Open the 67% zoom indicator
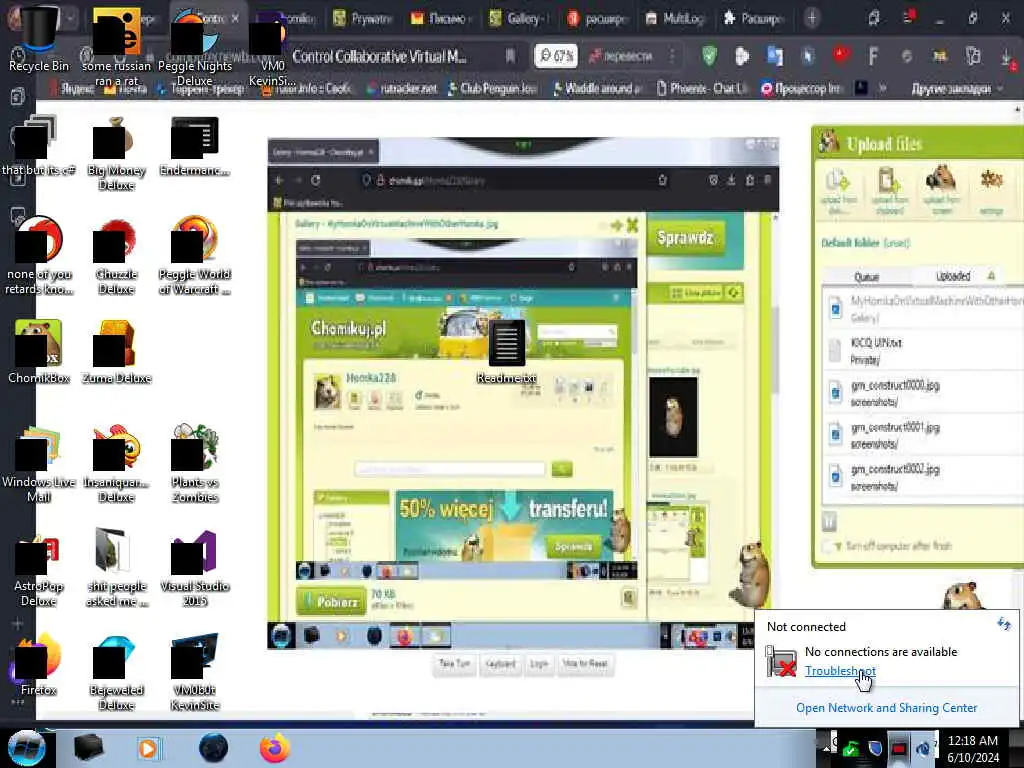 point(555,56)
